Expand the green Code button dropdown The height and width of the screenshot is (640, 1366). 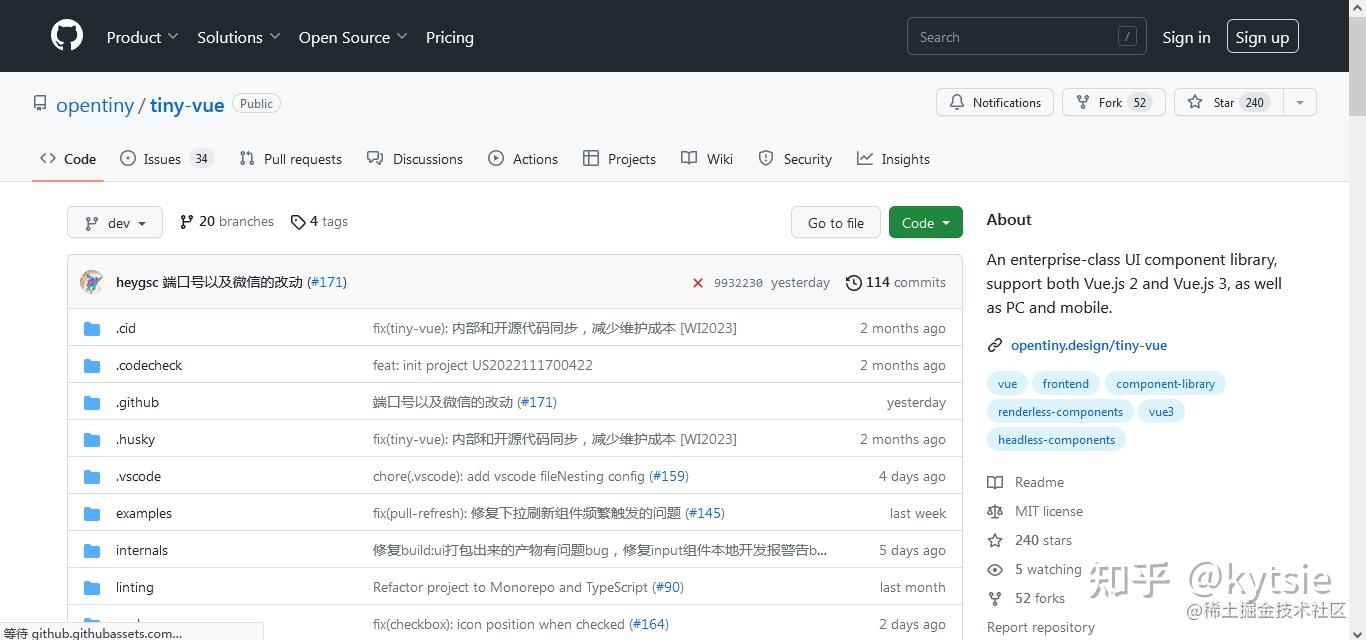924,222
